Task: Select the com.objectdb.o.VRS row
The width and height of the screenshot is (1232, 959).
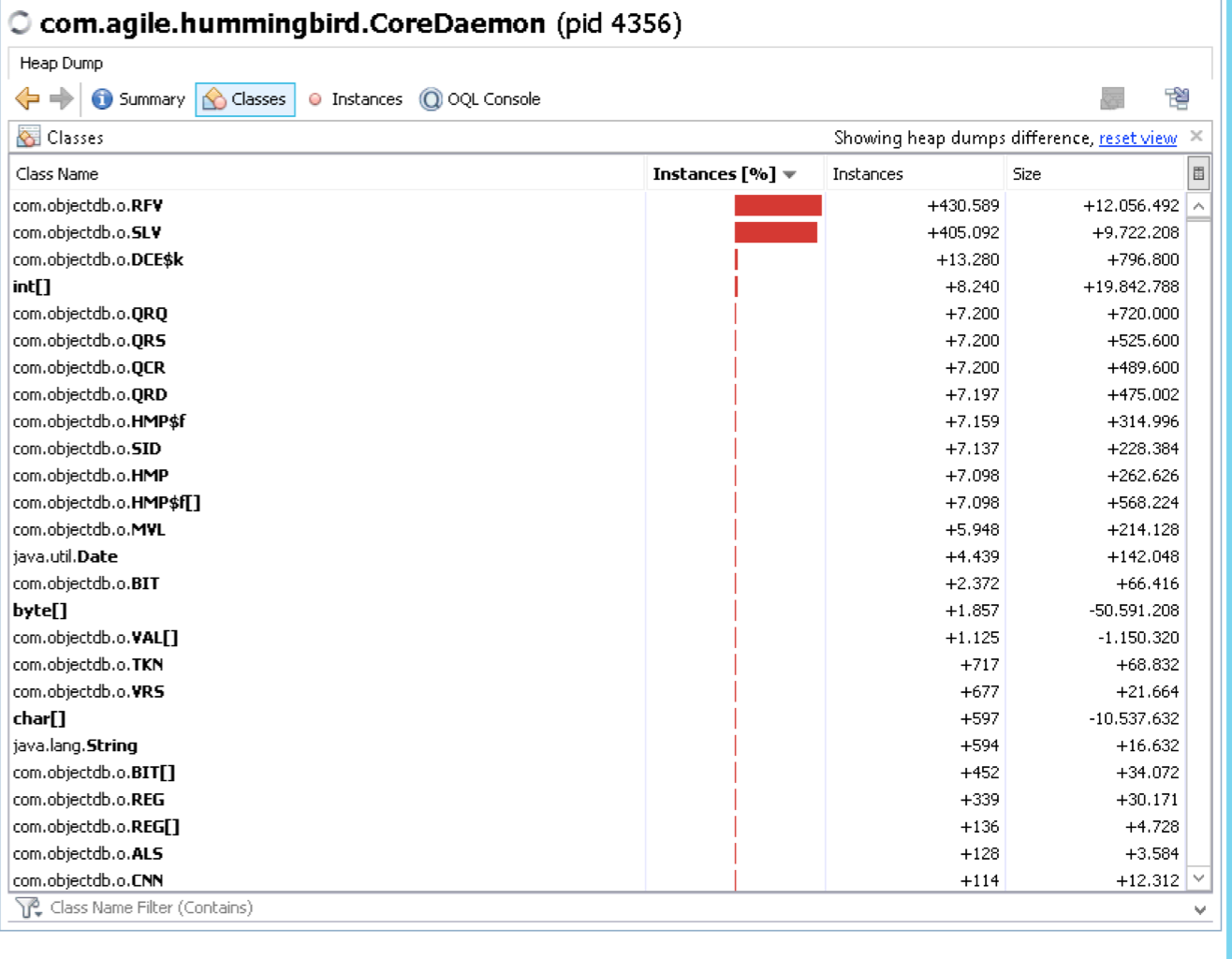Action: [x=597, y=691]
